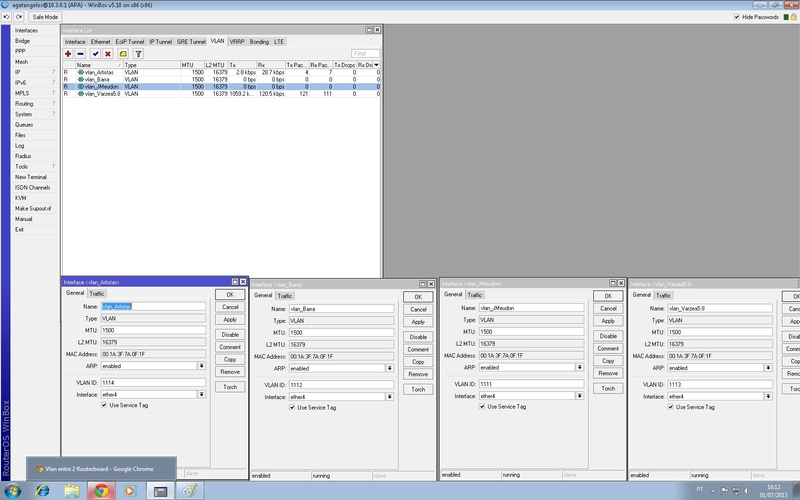Open Internet Explorer from the taskbar
Viewport: 800px width, 500px height.
click(x=43, y=491)
